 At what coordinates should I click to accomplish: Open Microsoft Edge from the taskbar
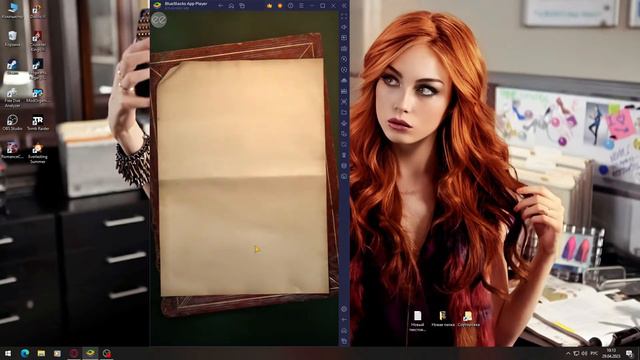(25, 353)
